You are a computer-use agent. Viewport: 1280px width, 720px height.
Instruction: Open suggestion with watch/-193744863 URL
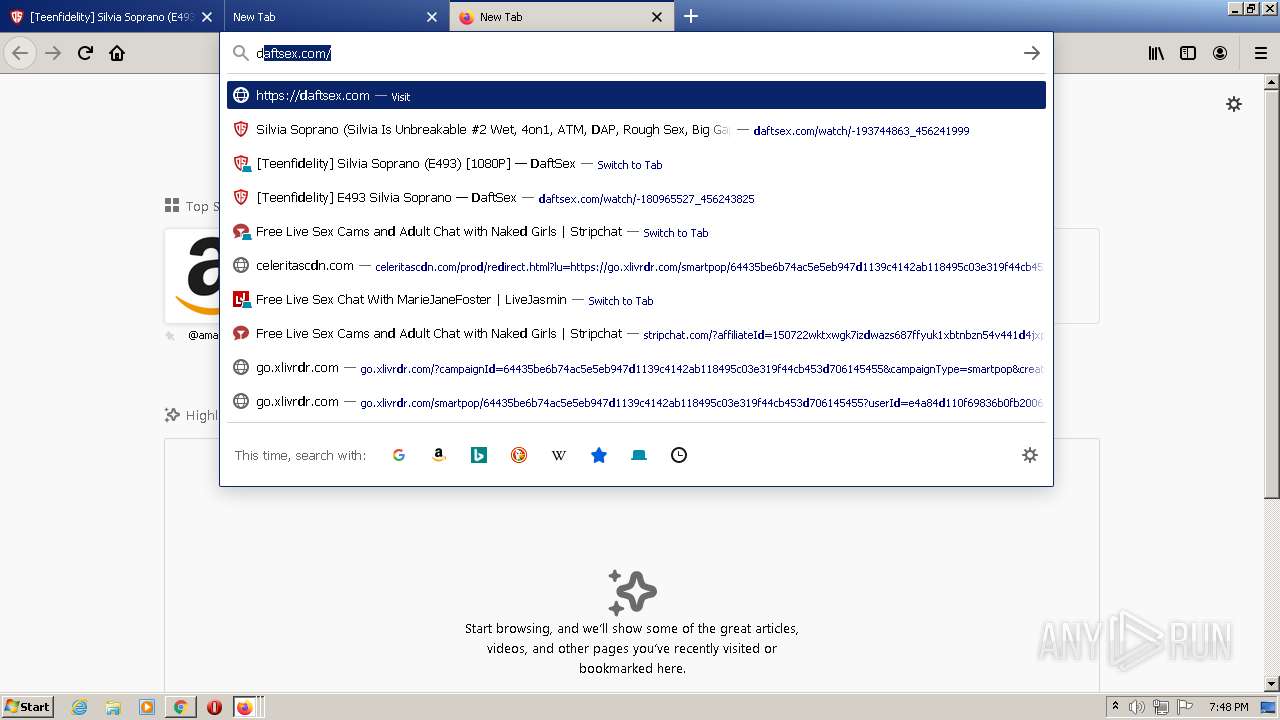[636, 130]
